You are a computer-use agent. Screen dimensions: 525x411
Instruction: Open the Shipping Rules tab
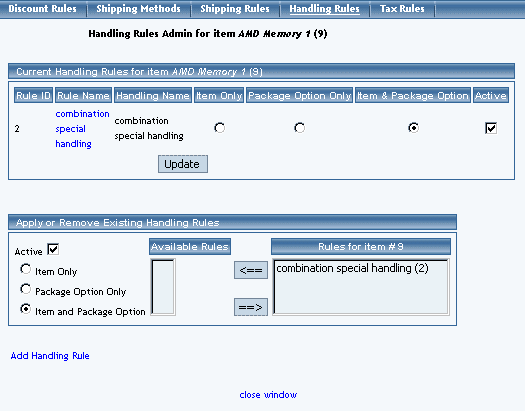(x=235, y=8)
